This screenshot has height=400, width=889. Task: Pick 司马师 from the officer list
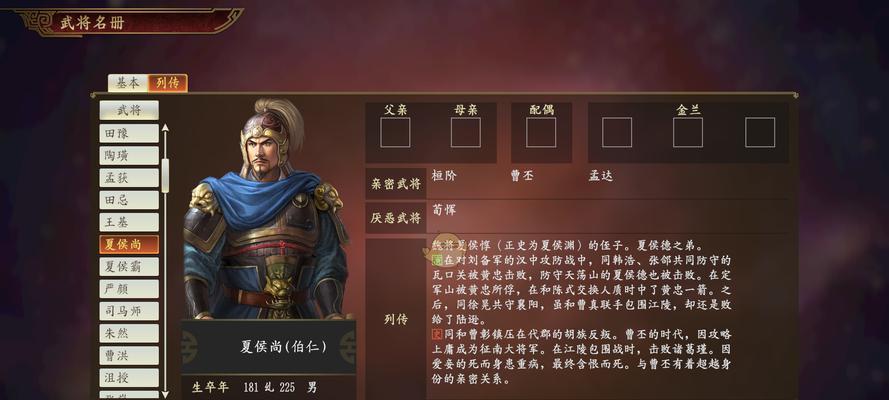pos(129,311)
